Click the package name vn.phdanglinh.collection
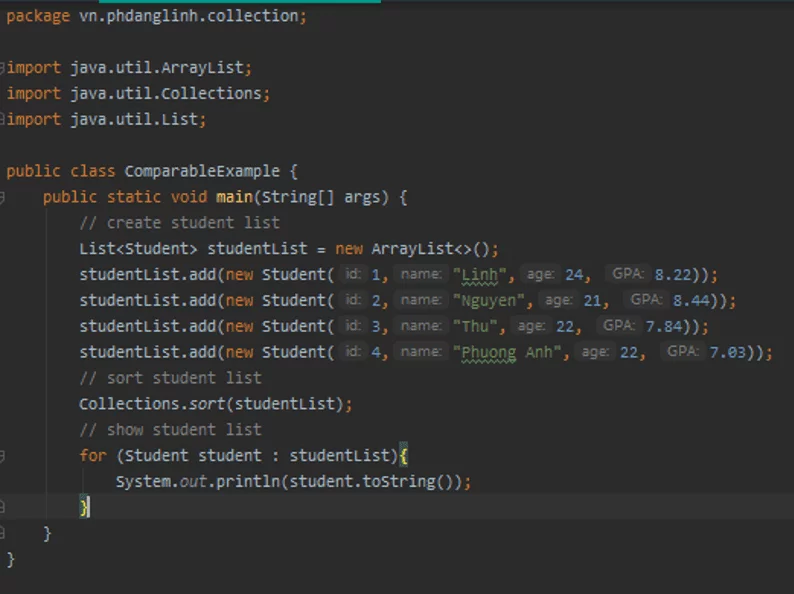This screenshot has width=794, height=594. point(190,16)
